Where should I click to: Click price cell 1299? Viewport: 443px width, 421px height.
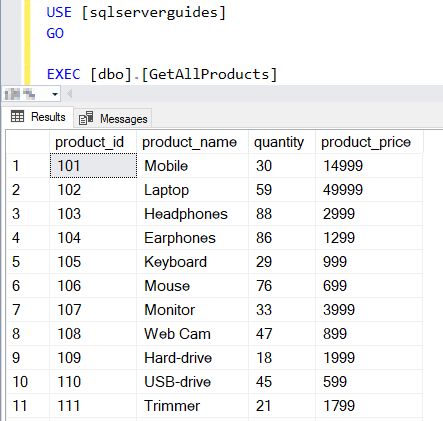pyautogui.click(x=369, y=238)
